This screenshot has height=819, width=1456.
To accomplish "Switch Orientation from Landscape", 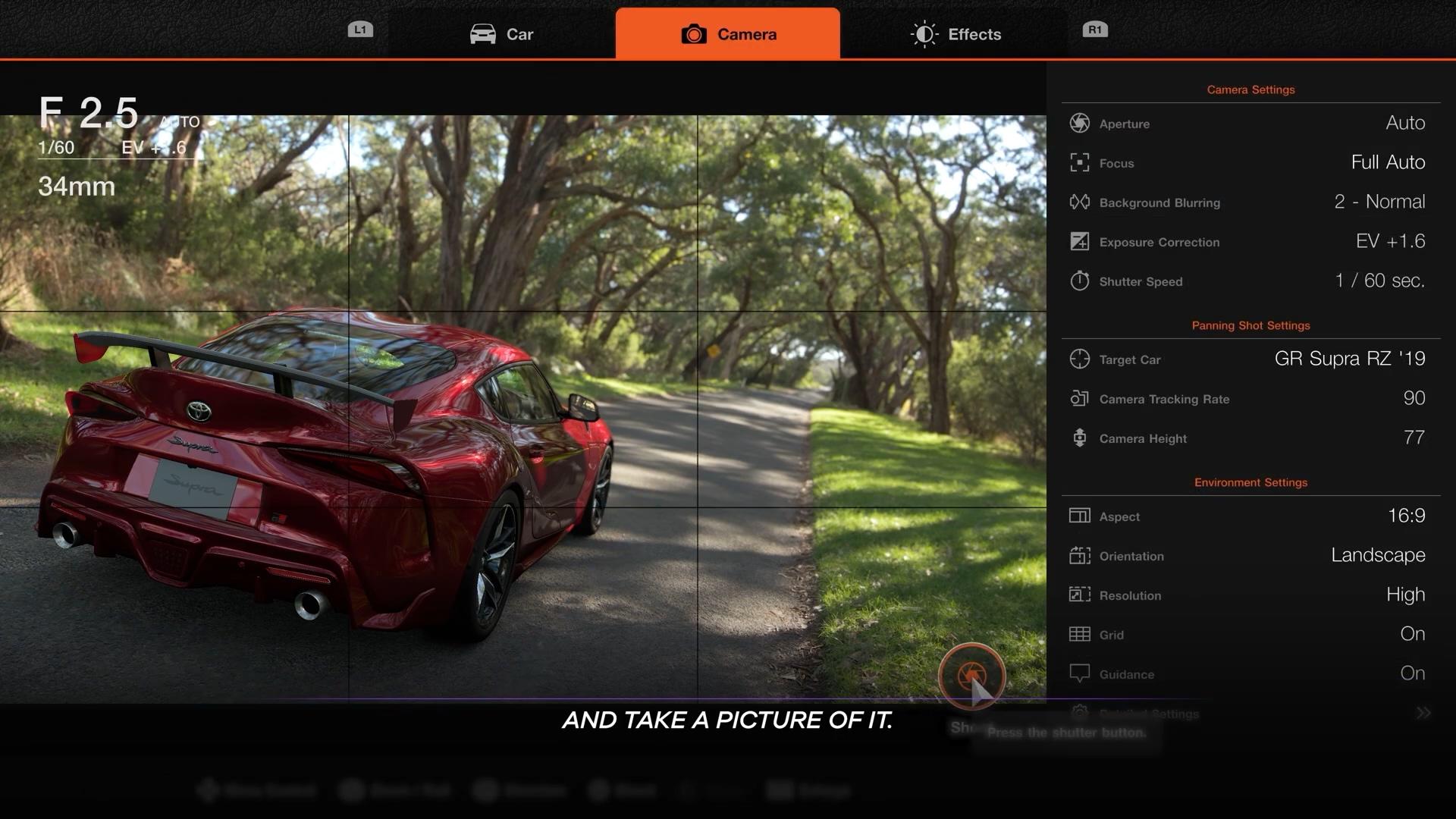I will point(1377,555).
